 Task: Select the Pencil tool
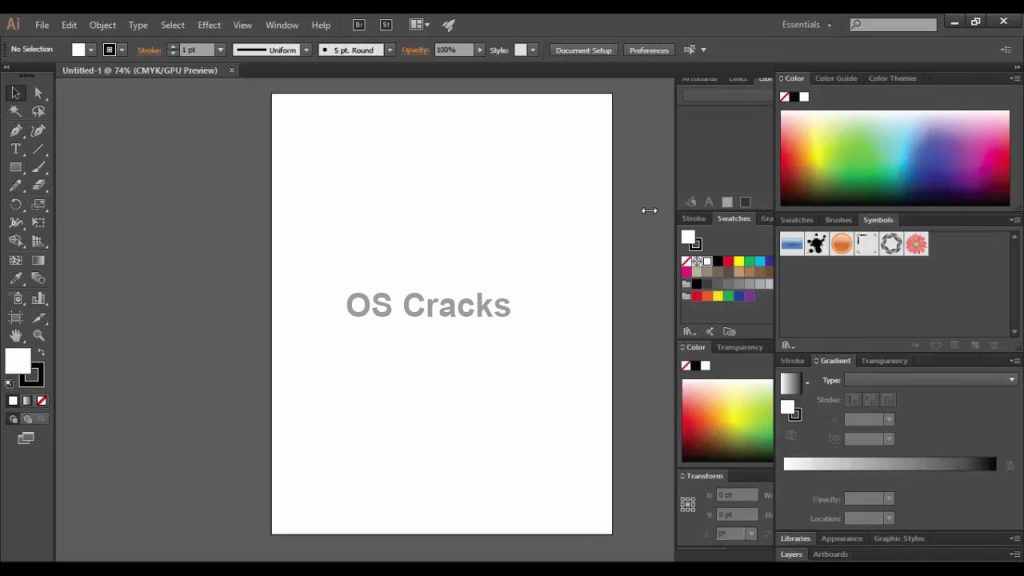pyautogui.click(x=16, y=185)
